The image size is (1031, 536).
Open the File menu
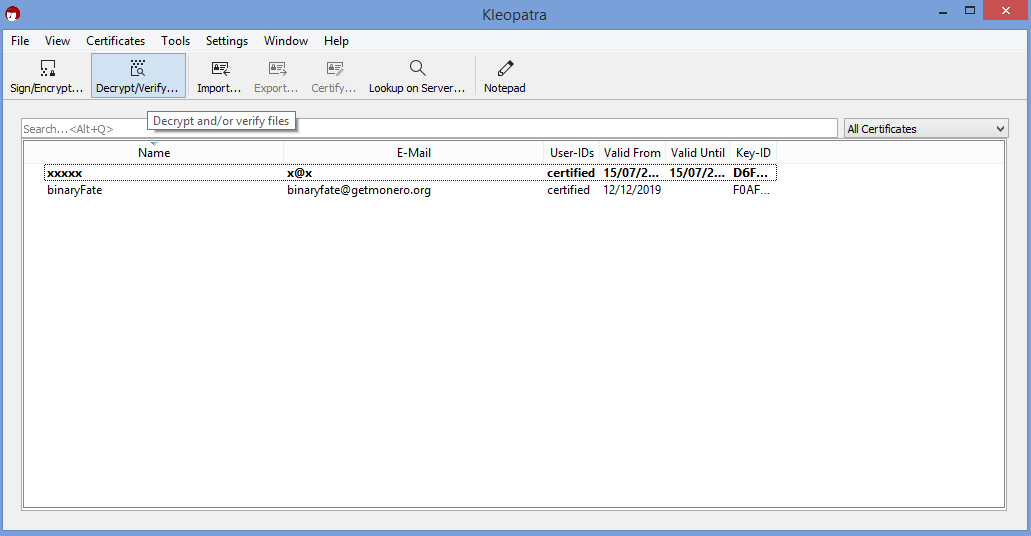20,41
